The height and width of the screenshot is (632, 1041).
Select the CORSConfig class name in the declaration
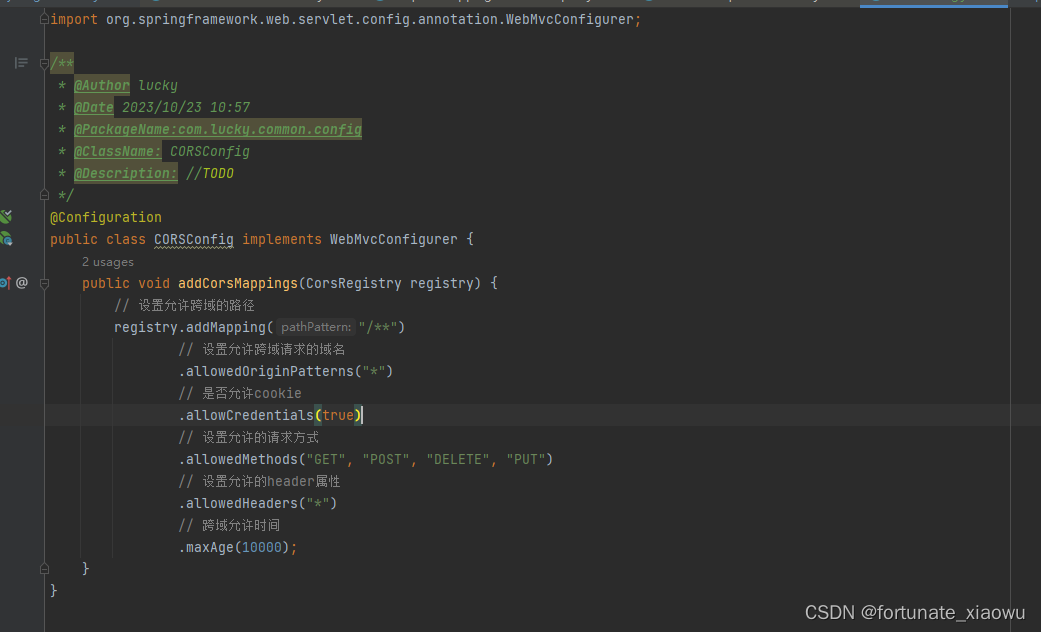(193, 239)
